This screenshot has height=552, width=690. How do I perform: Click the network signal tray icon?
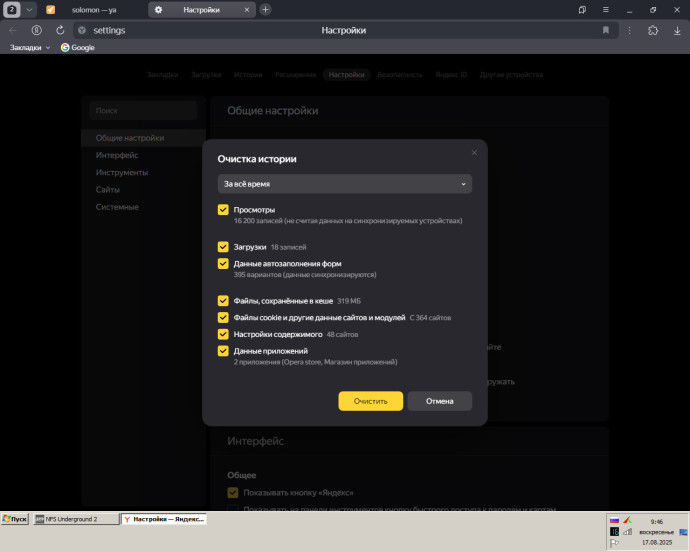coord(628,532)
